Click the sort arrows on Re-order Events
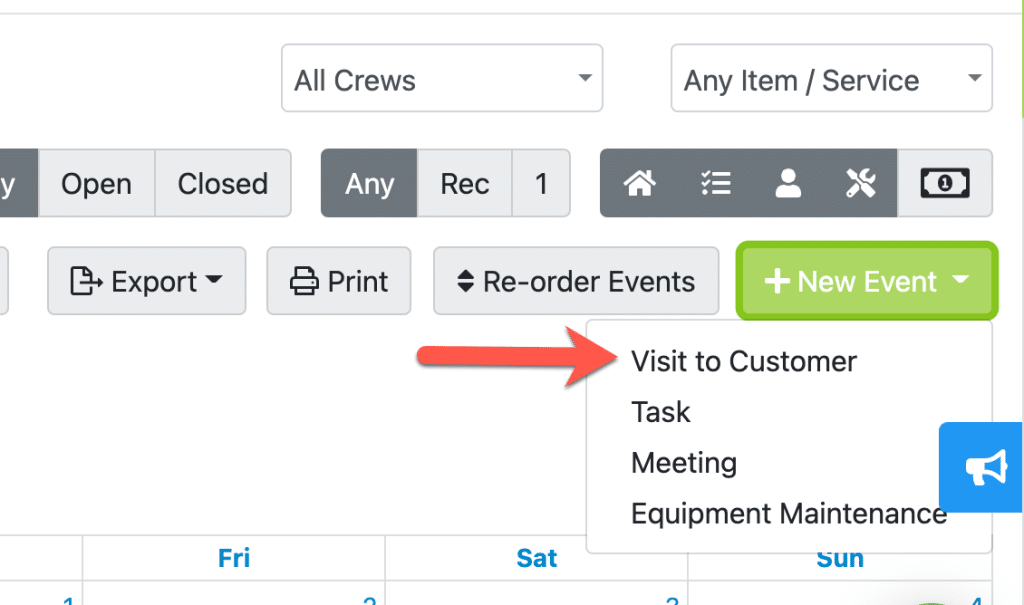This screenshot has width=1024, height=605. pos(464,282)
